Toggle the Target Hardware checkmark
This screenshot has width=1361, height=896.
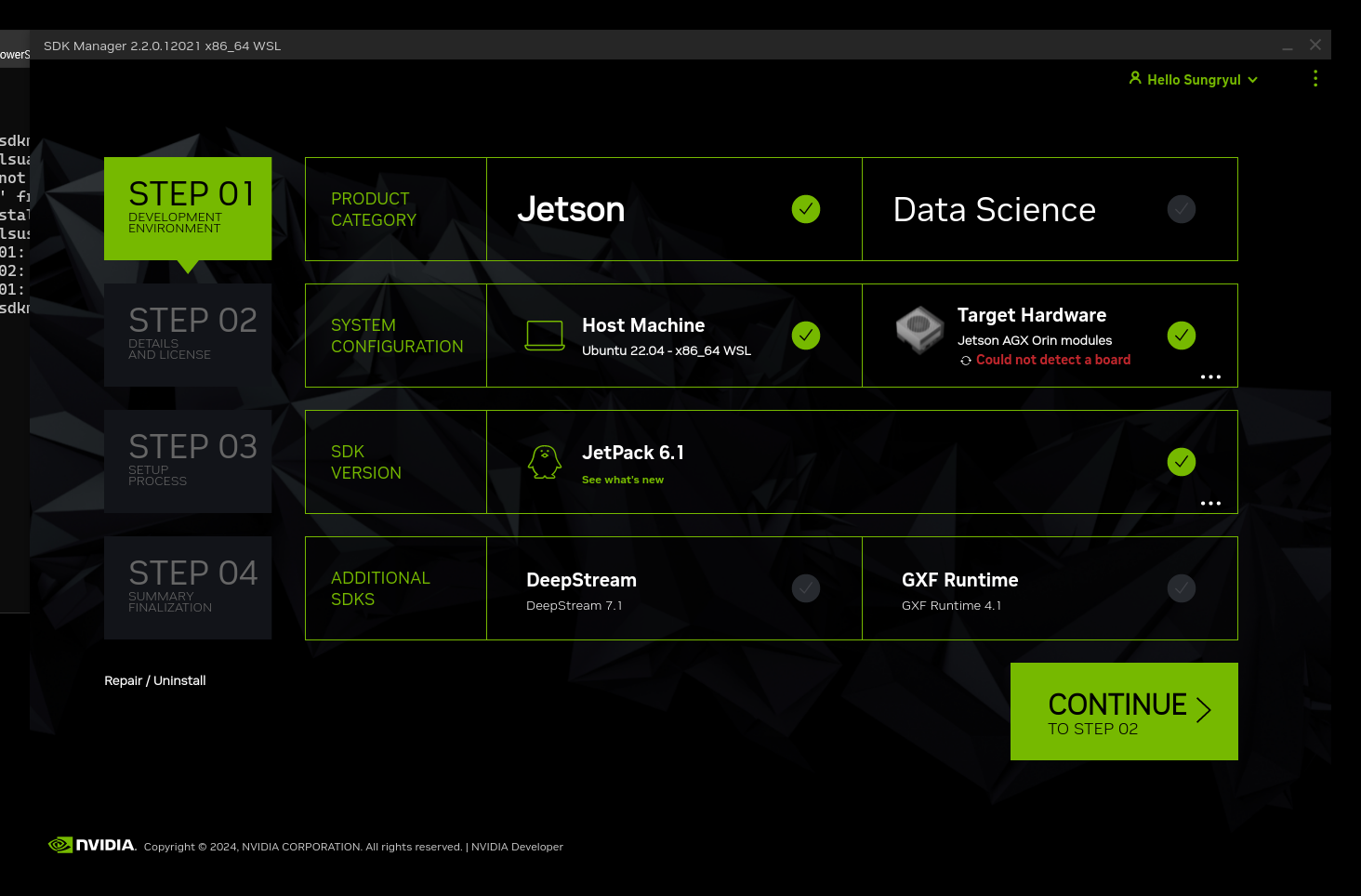click(x=1182, y=336)
